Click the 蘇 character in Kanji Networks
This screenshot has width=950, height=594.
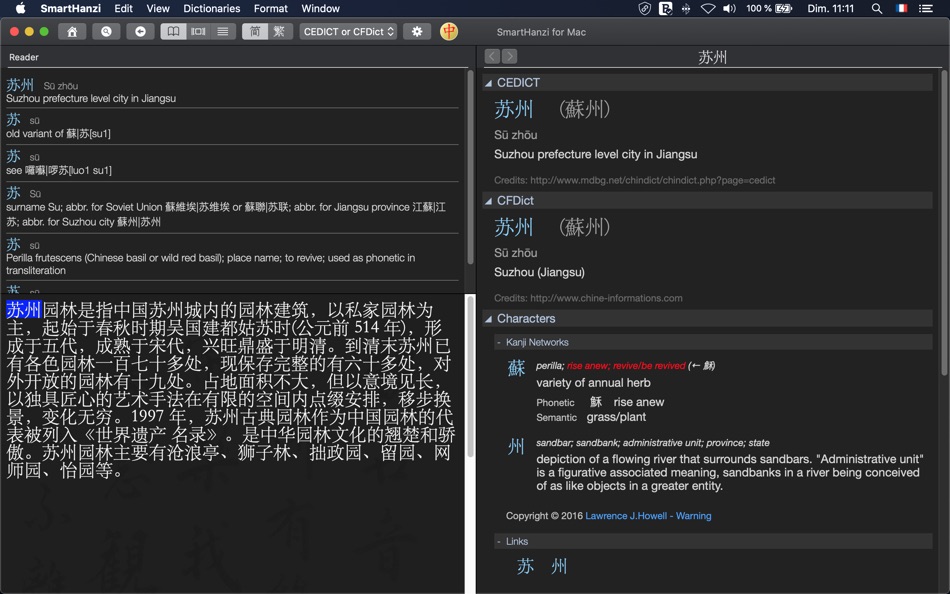(x=516, y=367)
